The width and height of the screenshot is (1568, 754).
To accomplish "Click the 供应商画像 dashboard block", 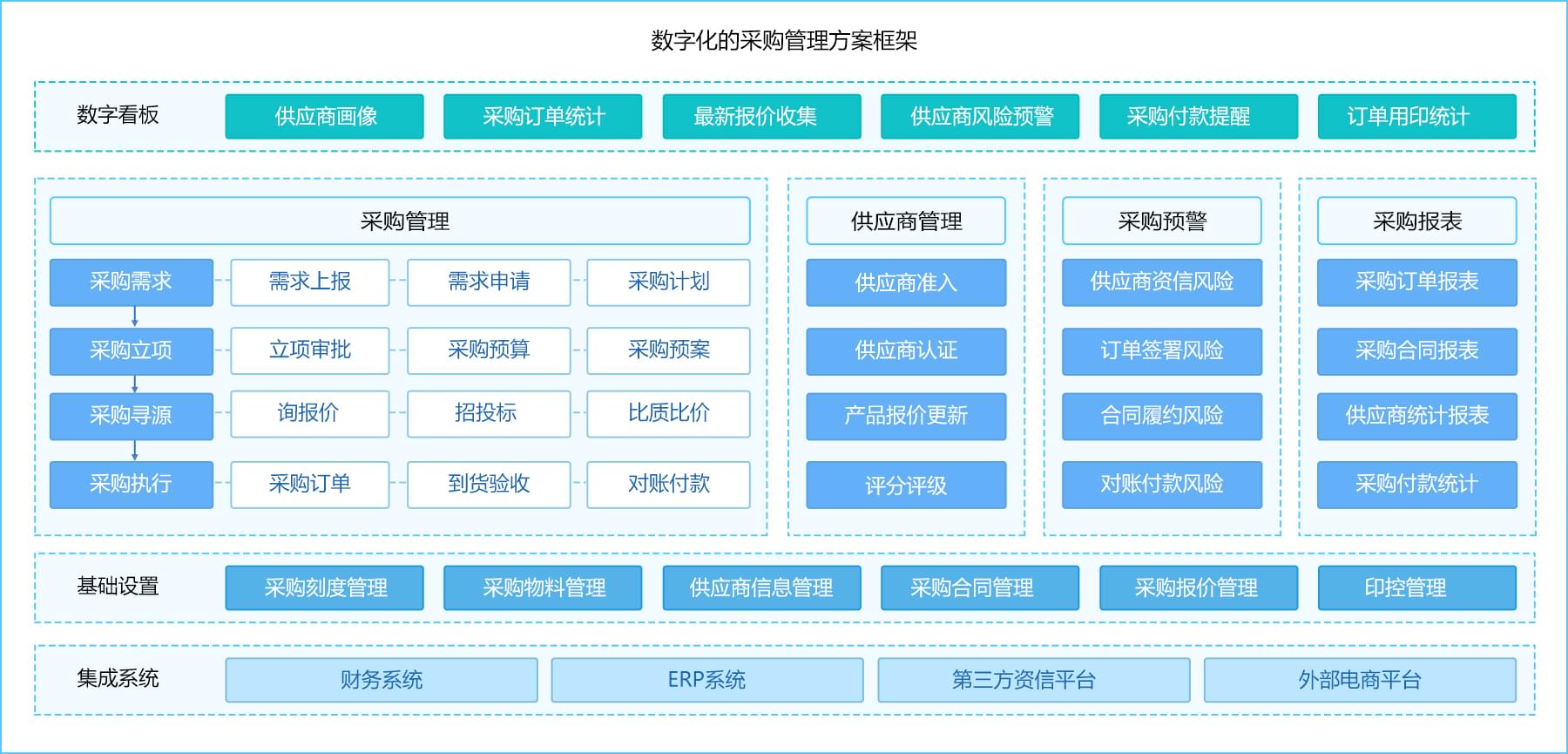I will pos(324,117).
